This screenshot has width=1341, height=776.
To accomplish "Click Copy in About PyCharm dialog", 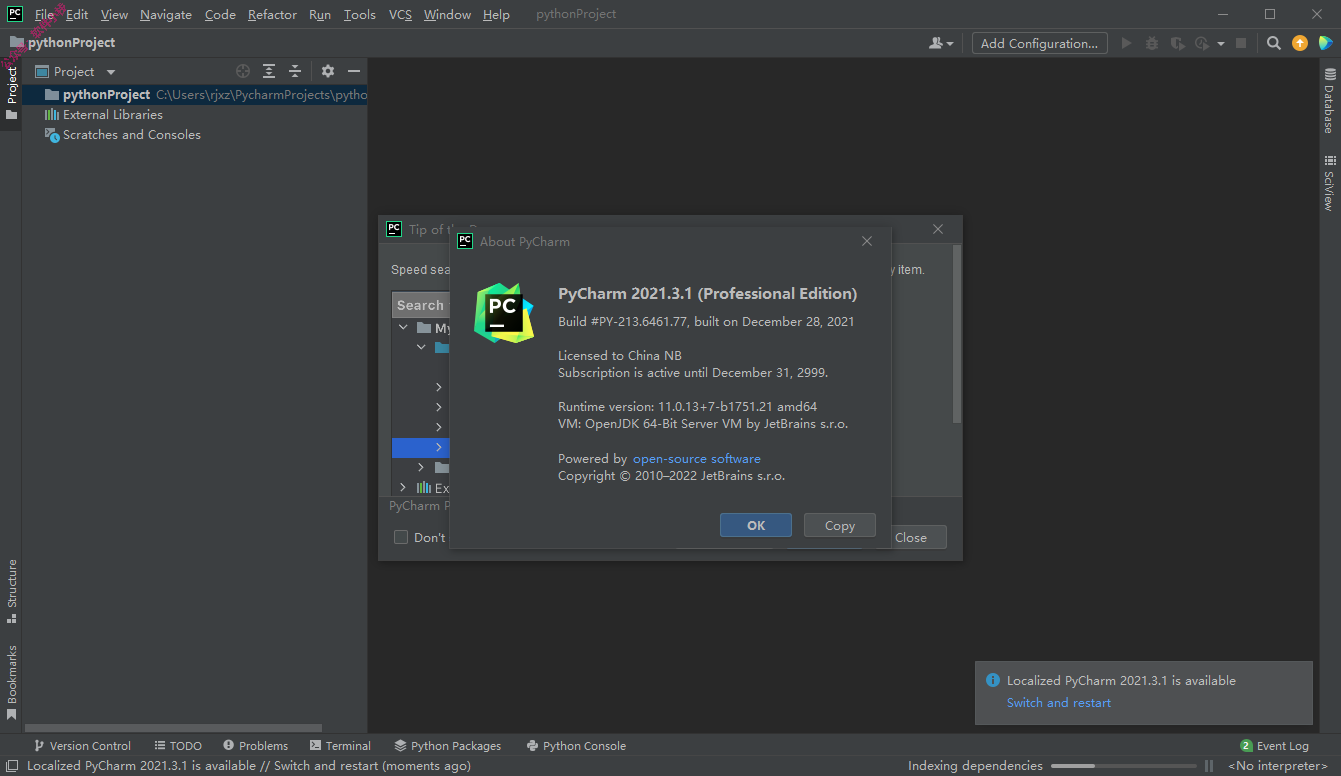I will coord(840,525).
